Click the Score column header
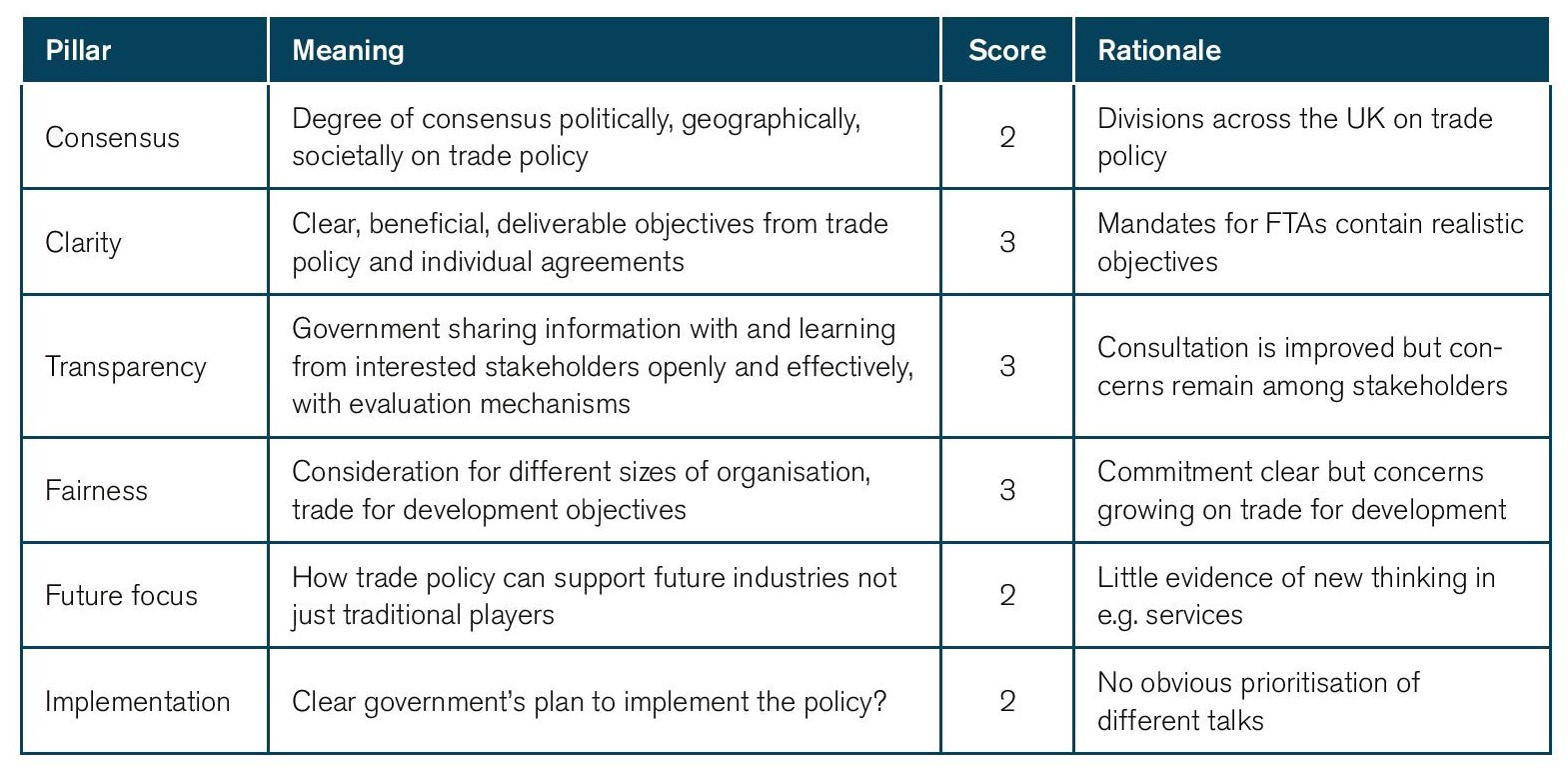 point(1006,50)
